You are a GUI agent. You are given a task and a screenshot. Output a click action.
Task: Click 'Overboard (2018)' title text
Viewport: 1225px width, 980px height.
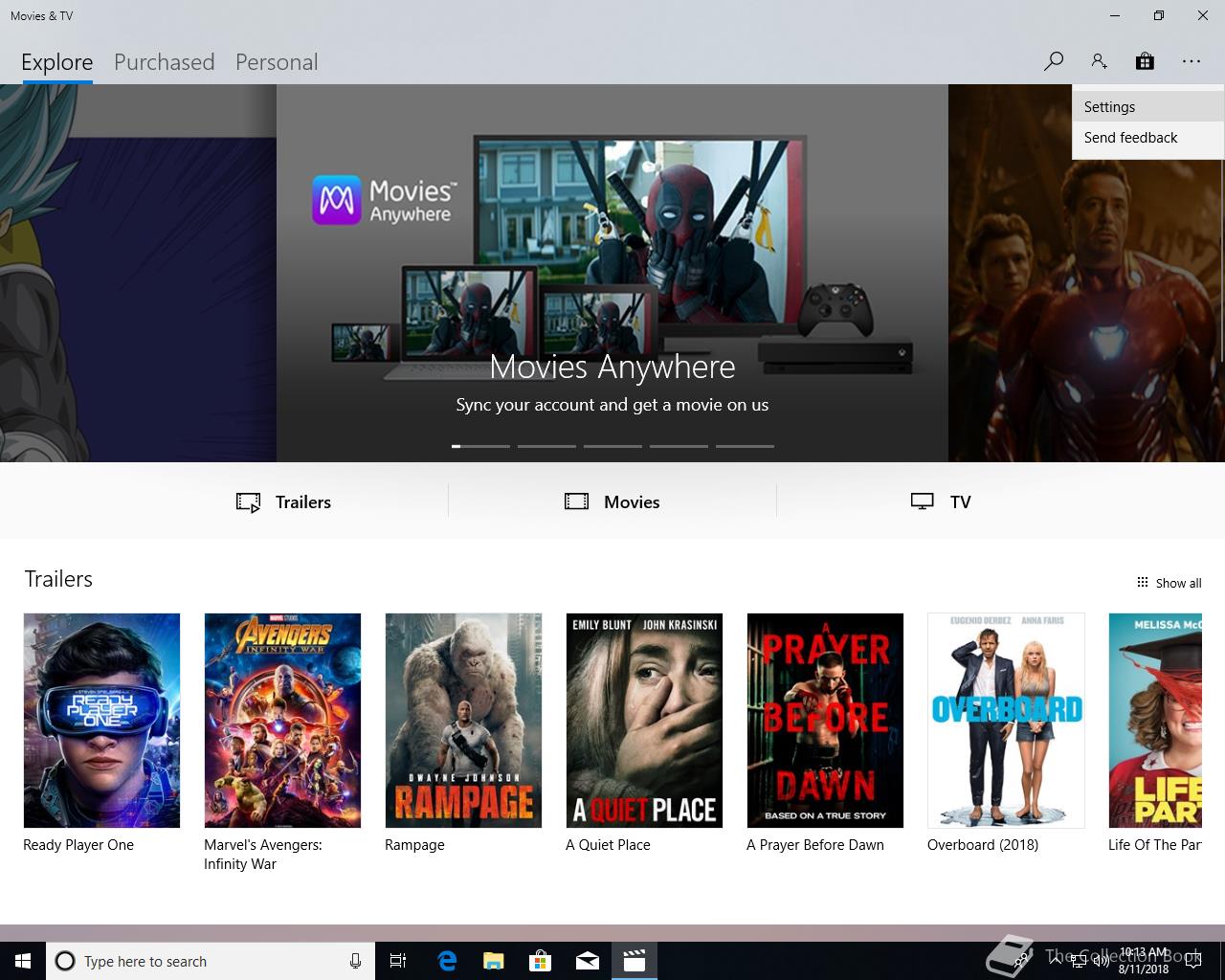(983, 845)
